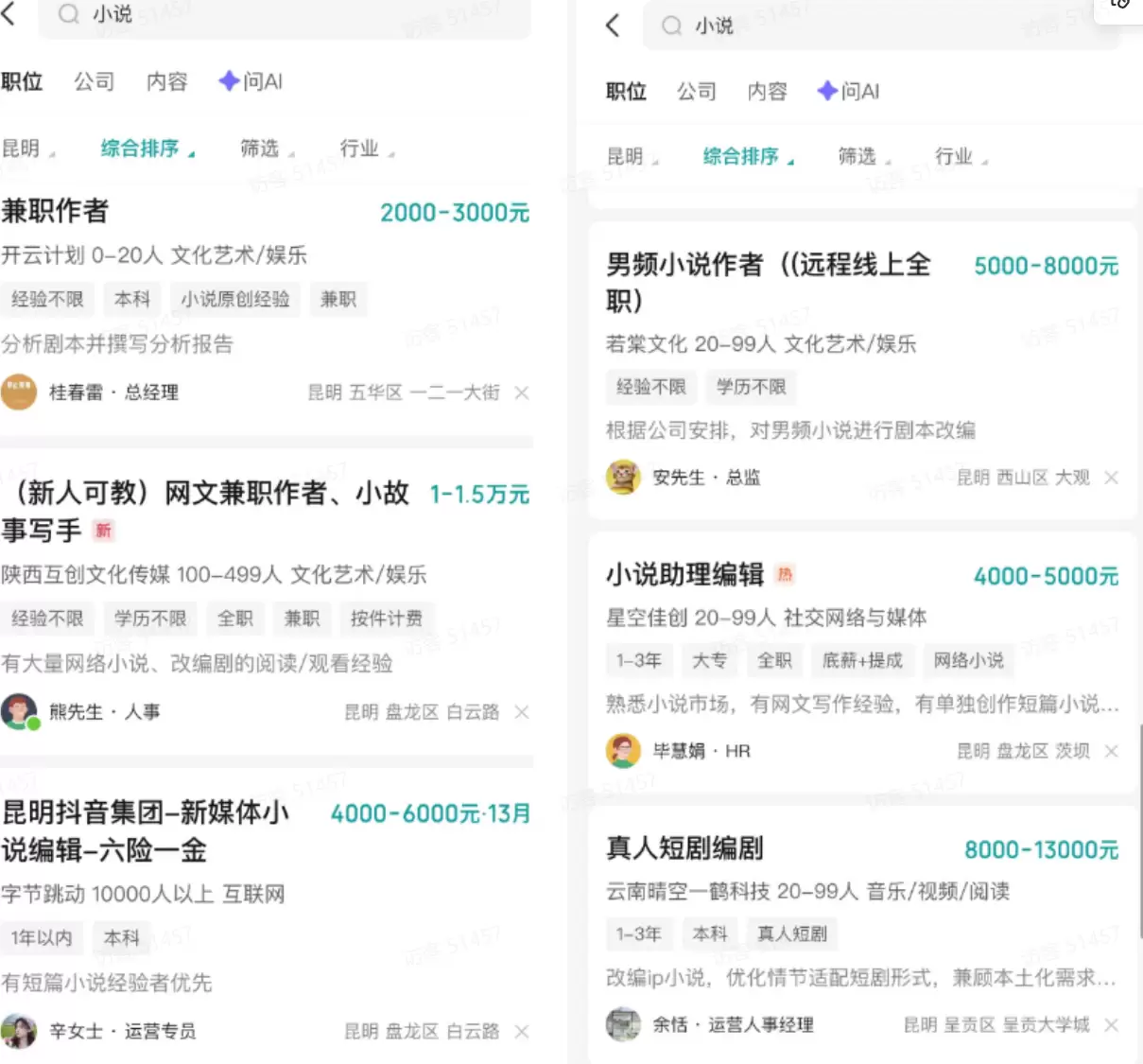1143x1064 pixels.
Task: Switch to the 内容 tab
Action: point(166,81)
